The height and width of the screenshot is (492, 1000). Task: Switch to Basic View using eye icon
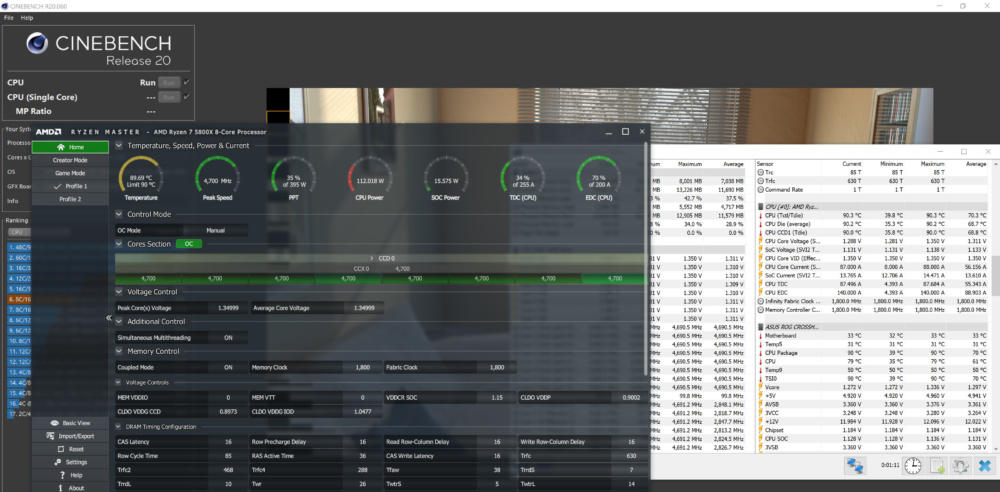[x=70, y=423]
